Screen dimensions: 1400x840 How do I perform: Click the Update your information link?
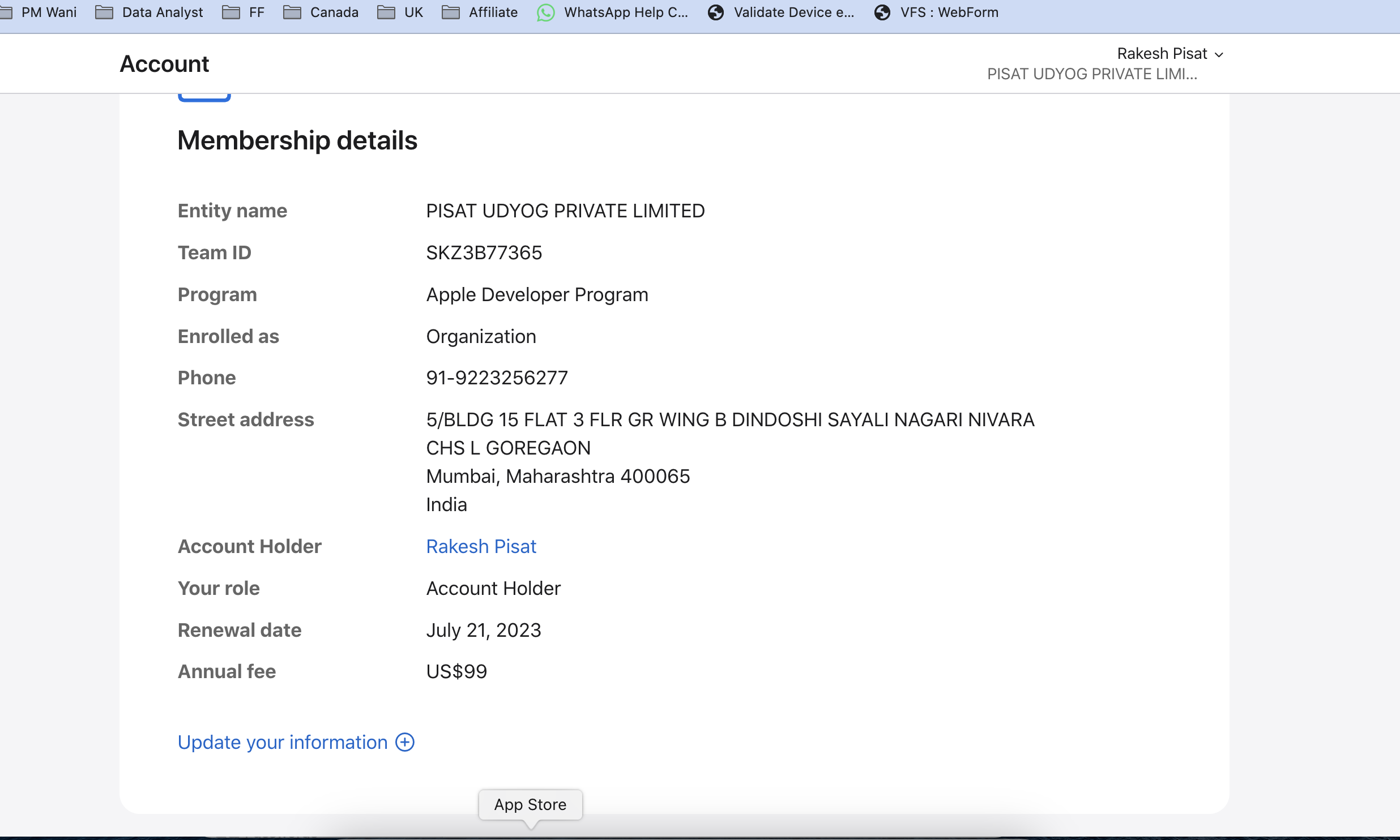pyautogui.click(x=283, y=742)
